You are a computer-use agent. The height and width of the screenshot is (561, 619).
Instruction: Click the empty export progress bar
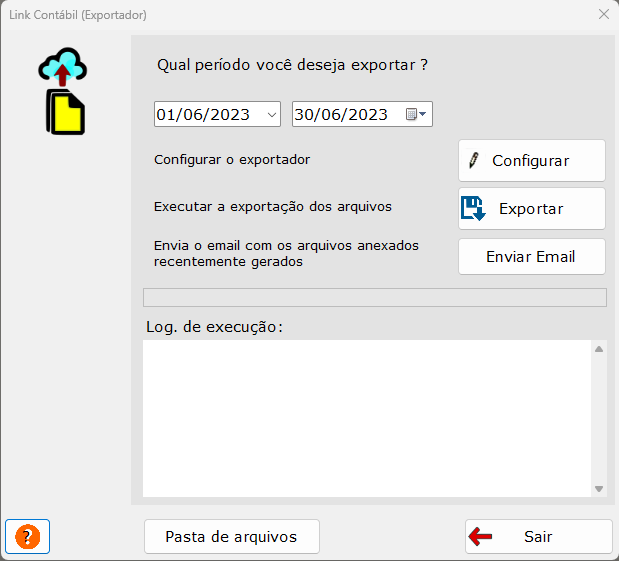tap(375, 297)
